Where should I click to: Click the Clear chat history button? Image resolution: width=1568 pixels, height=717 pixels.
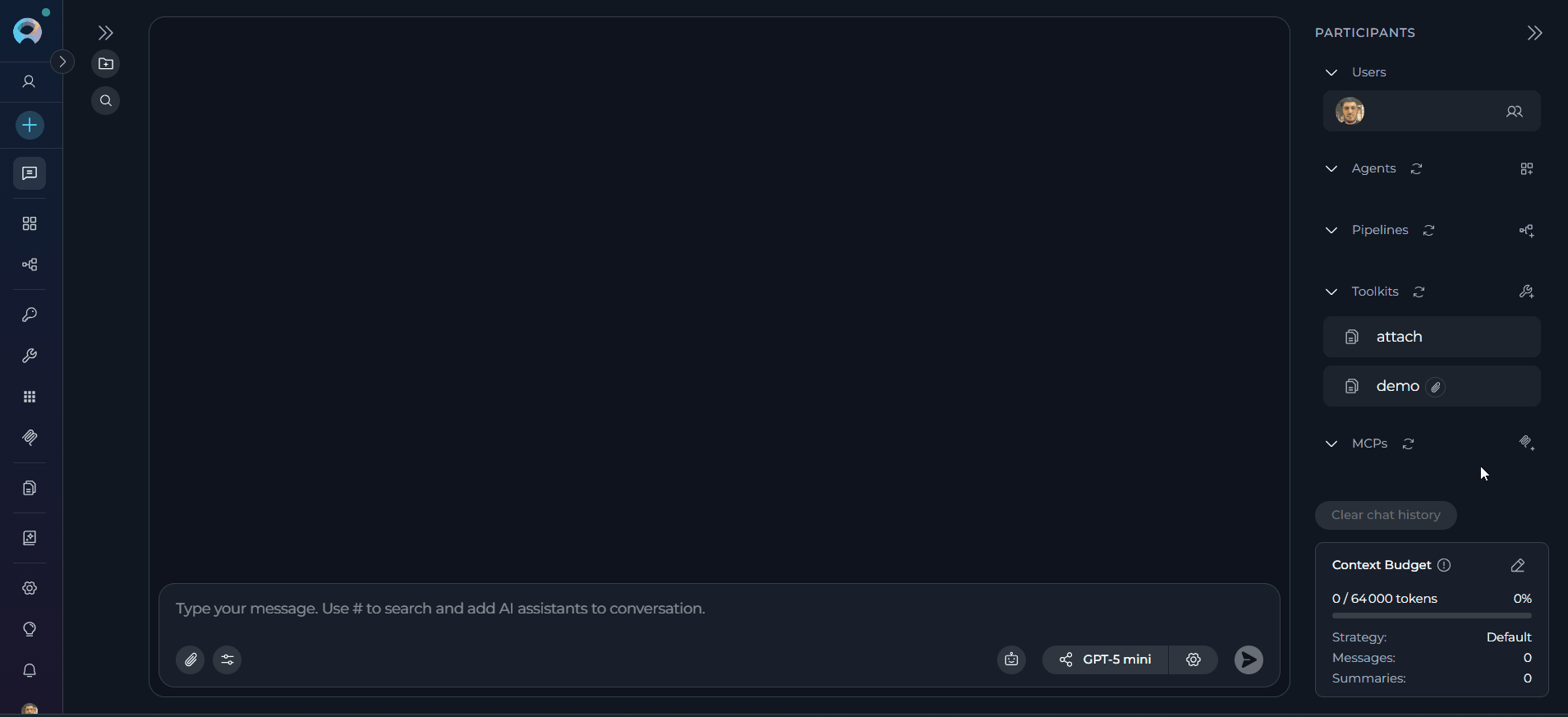1386,515
